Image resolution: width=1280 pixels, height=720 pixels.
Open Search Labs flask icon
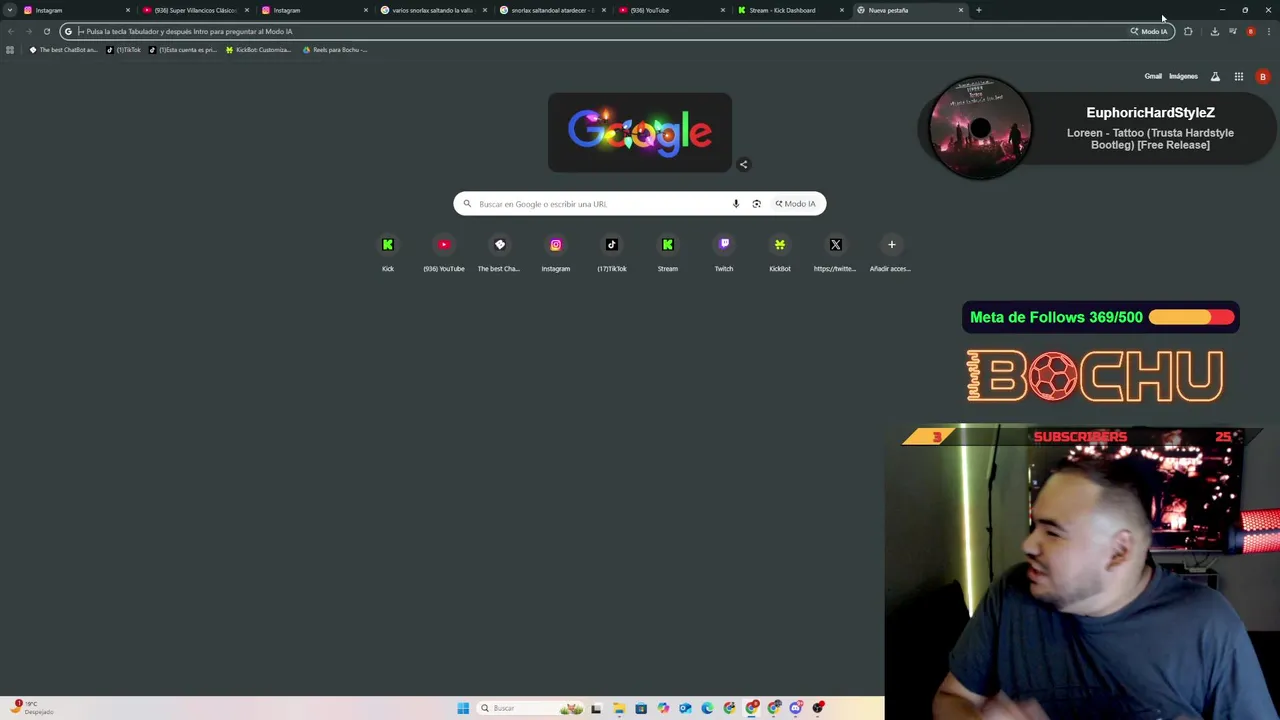click(x=1215, y=76)
